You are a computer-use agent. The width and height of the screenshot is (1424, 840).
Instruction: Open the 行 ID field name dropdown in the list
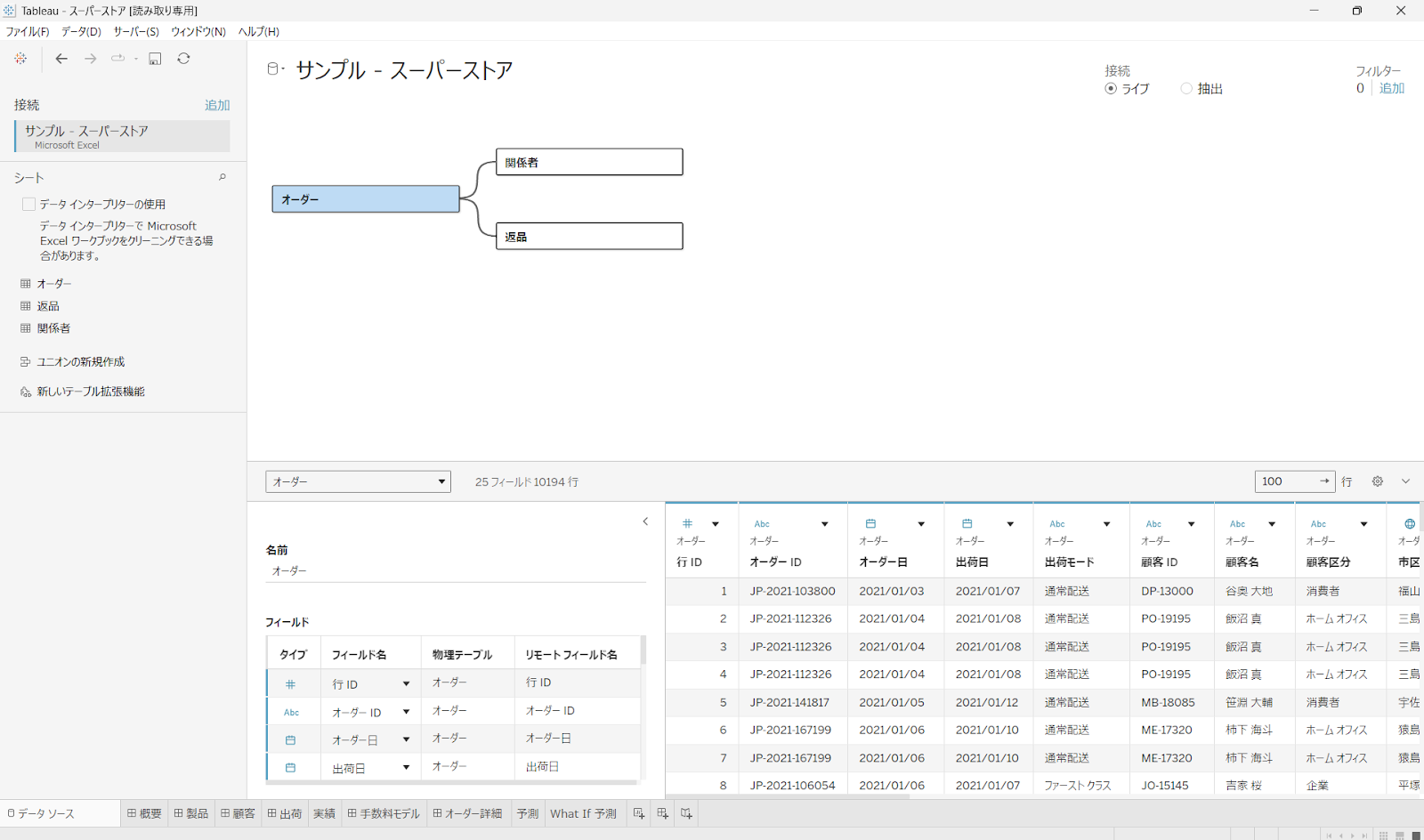tap(406, 684)
